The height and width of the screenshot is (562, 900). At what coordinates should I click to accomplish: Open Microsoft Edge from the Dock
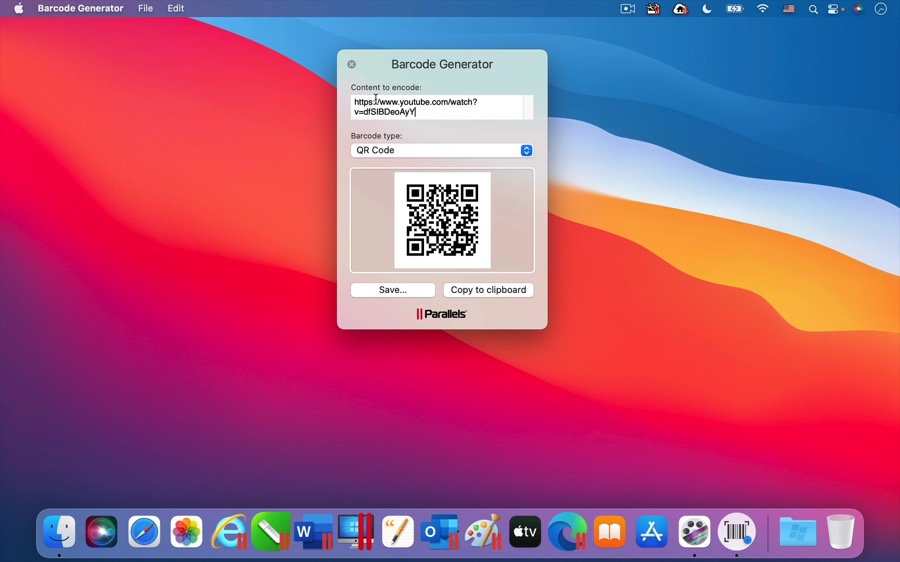click(x=567, y=531)
